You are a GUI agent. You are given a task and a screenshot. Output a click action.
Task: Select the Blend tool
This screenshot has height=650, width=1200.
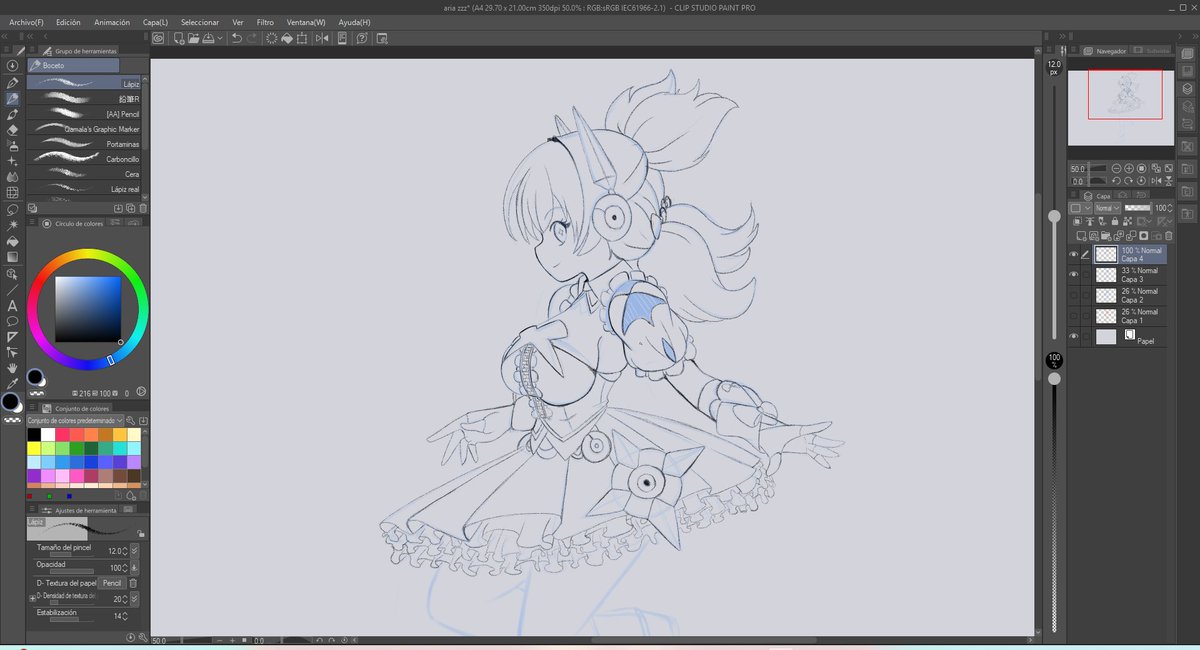12,176
